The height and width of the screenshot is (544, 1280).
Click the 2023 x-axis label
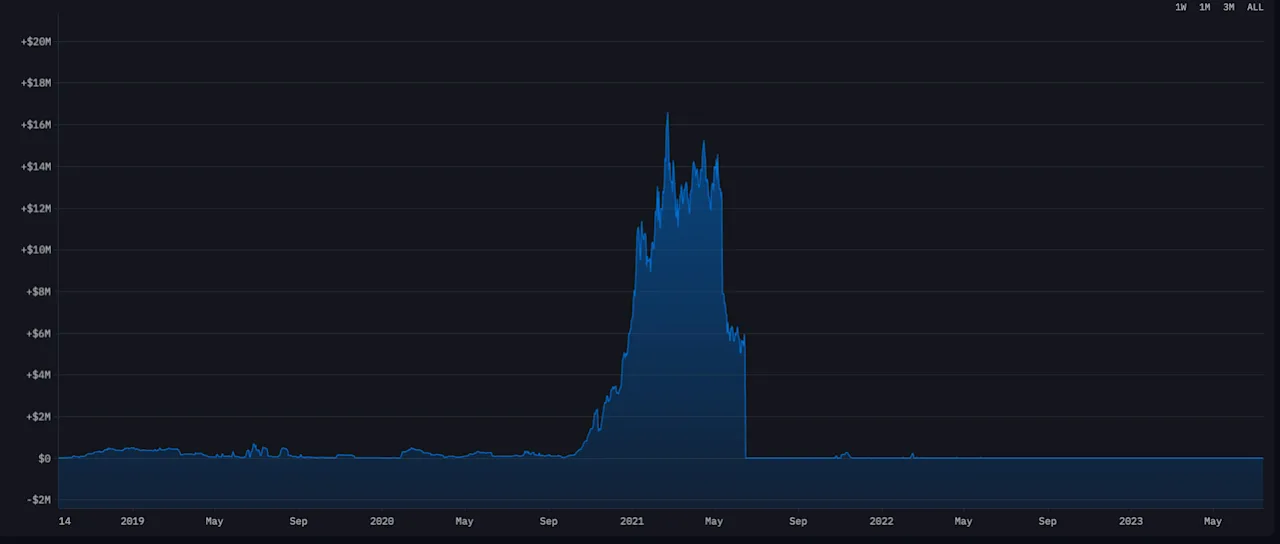click(x=1131, y=521)
